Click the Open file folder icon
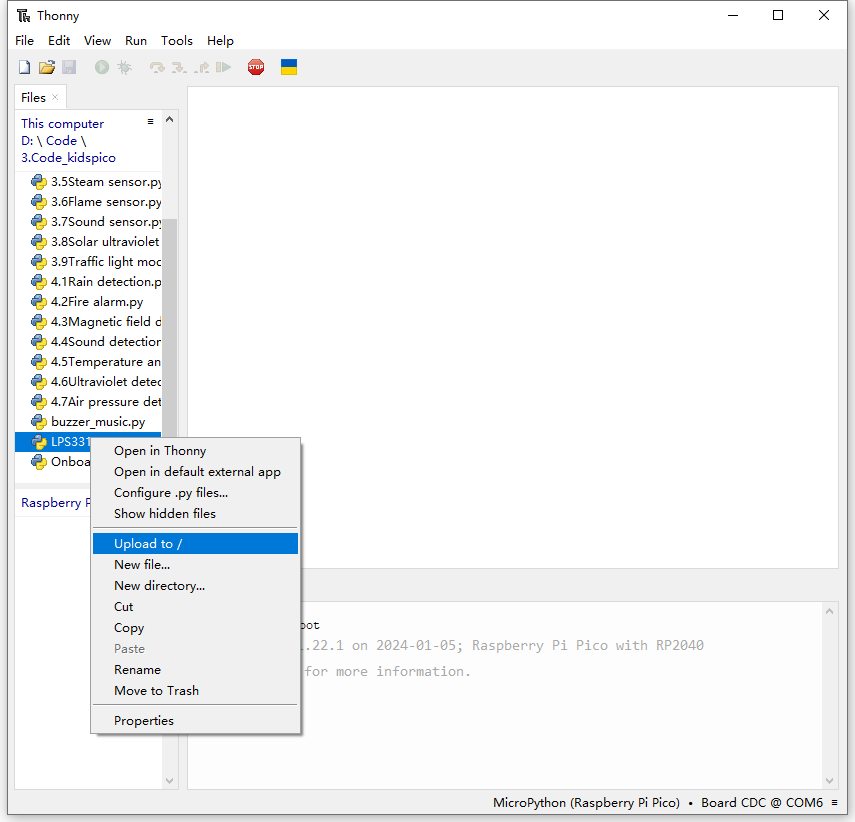The image size is (855, 822). pyautogui.click(x=47, y=67)
